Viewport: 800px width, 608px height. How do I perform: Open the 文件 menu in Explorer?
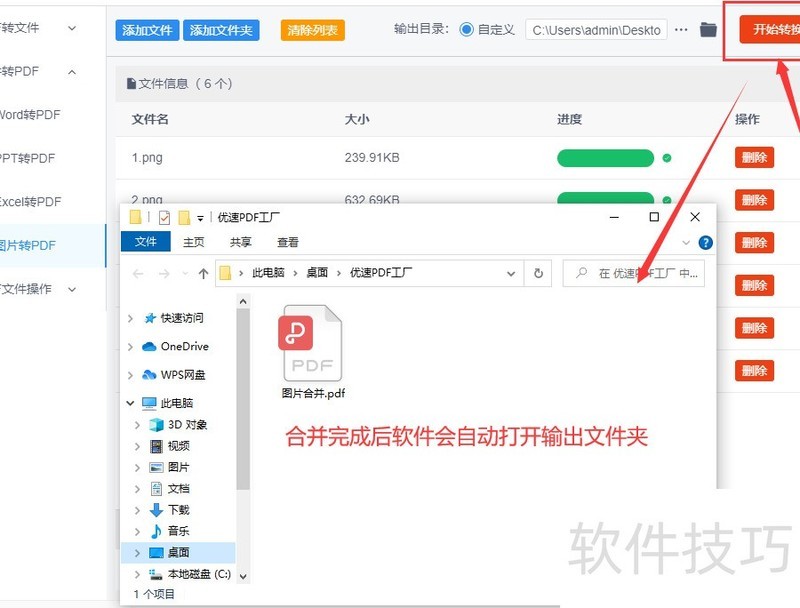[146, 241]
